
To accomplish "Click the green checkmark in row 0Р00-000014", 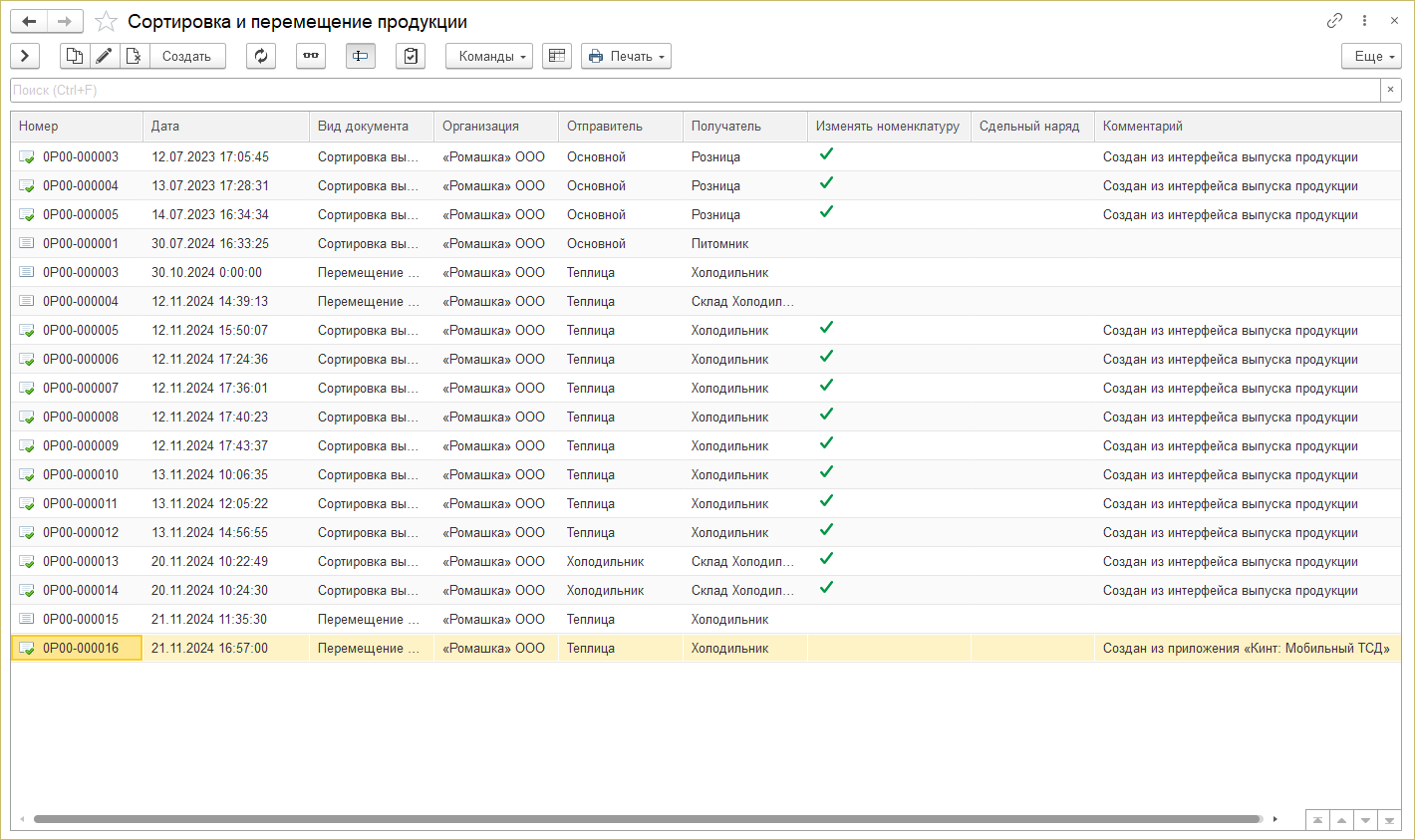I will [x=826, y=588].
